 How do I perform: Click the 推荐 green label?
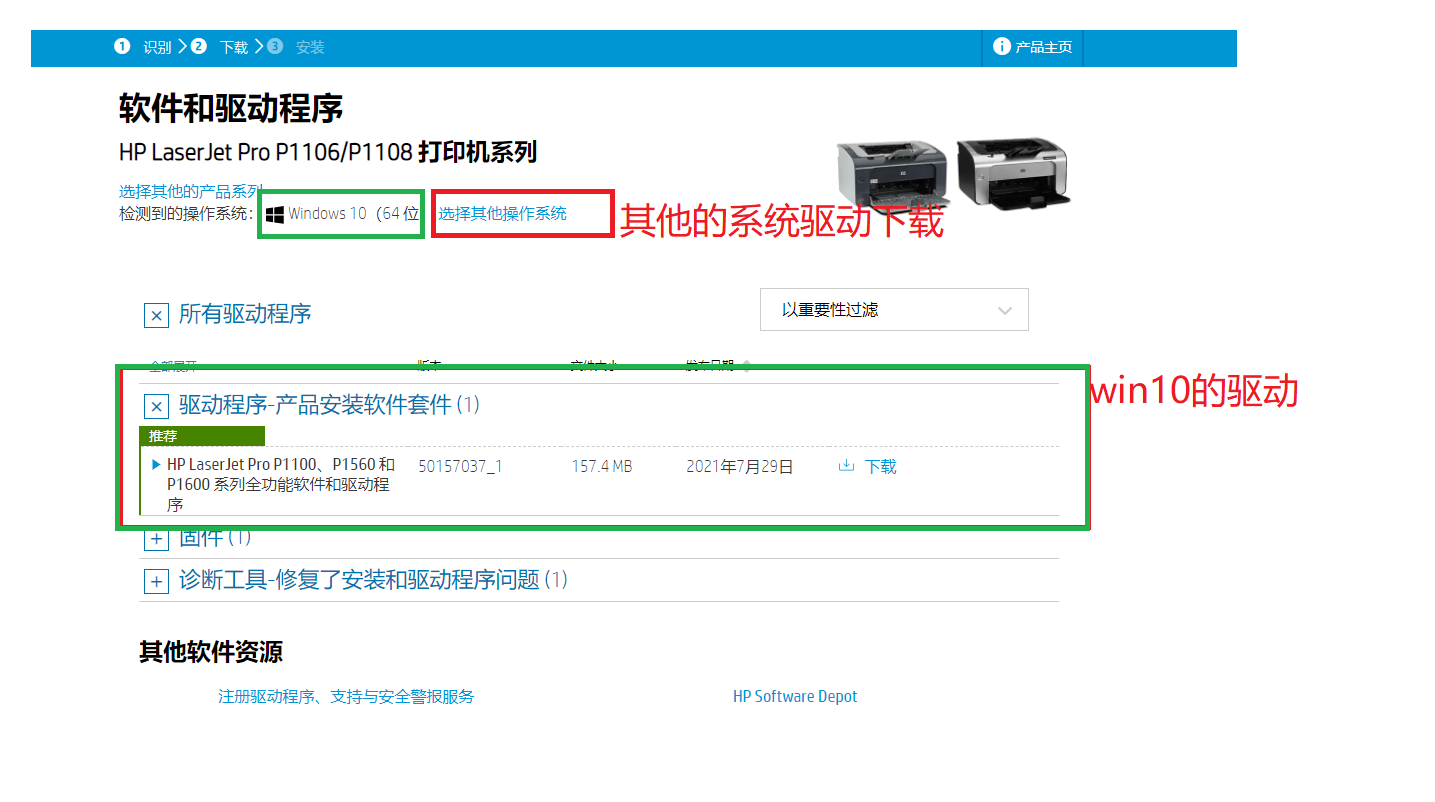pos(202,436)
